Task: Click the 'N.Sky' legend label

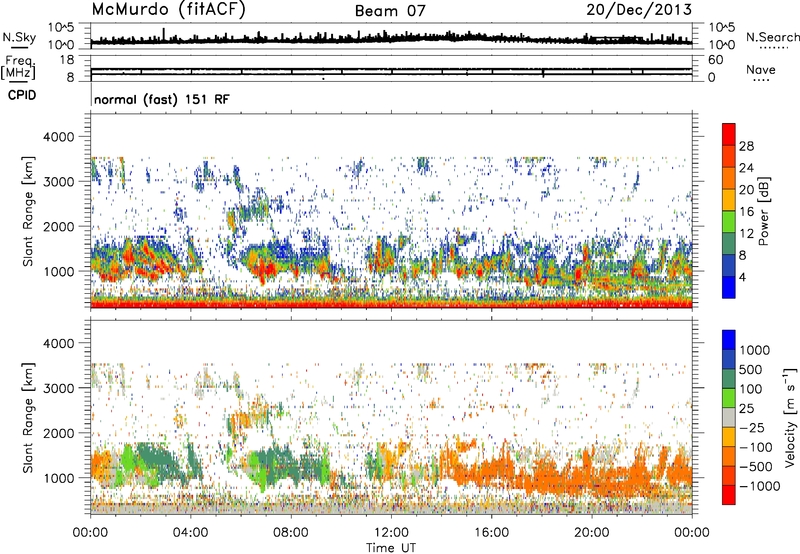Action: point(19,37)
